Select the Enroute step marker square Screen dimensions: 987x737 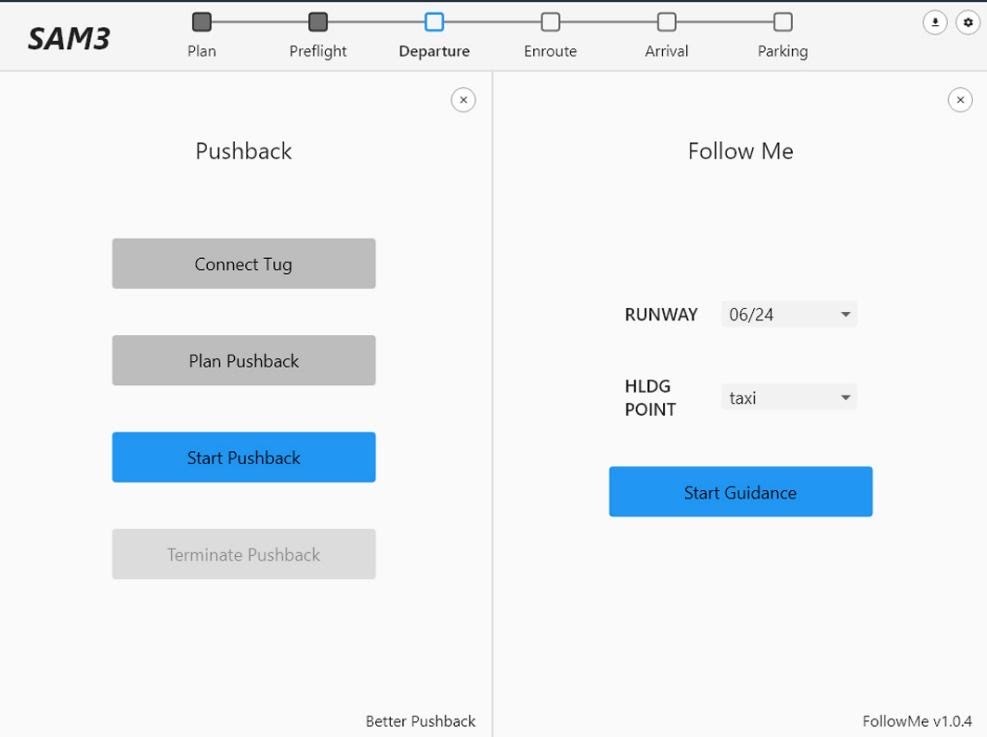pyautogui.click(x=550, y=22)
